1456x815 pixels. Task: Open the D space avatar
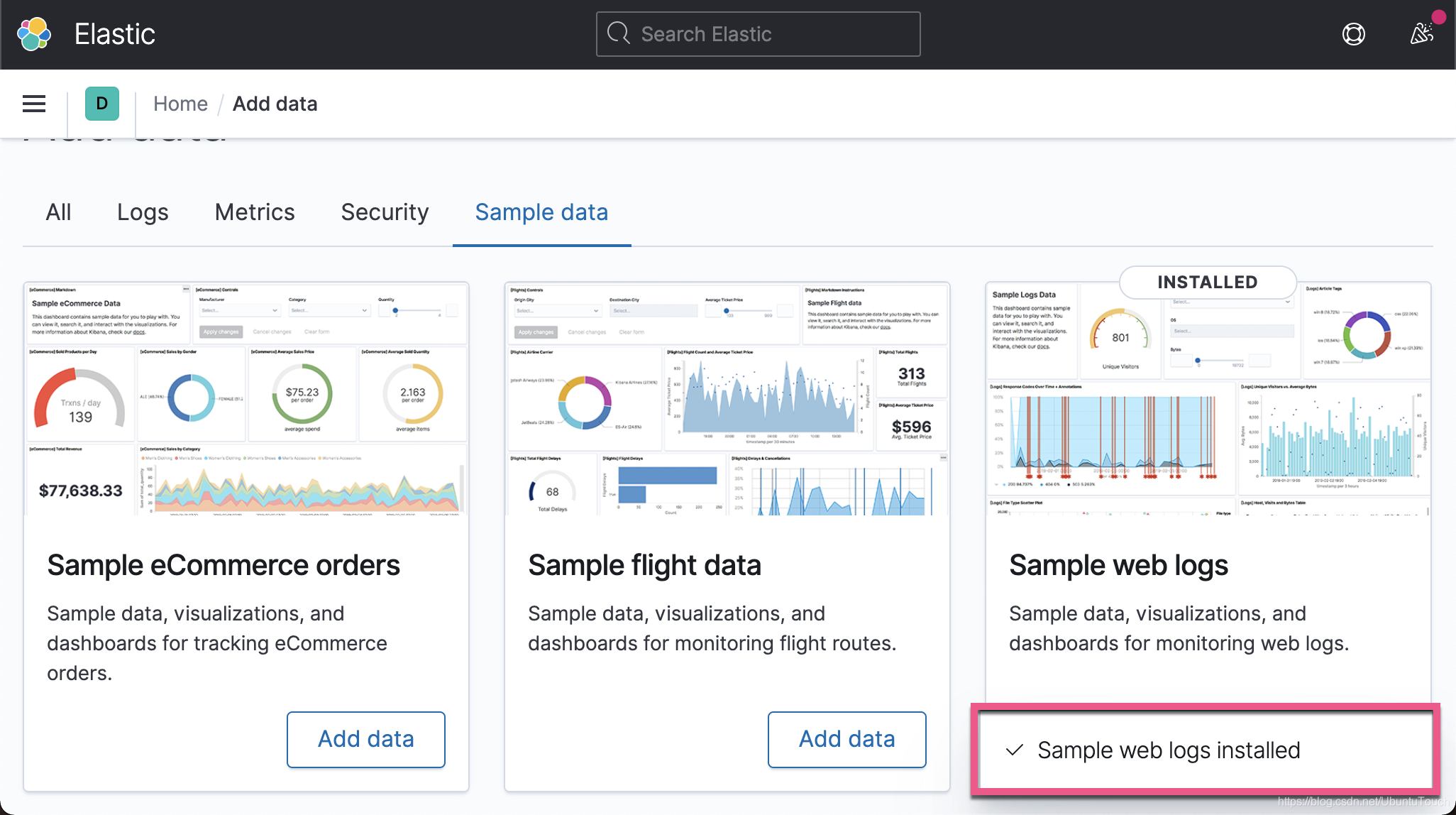tap(101, 104)
